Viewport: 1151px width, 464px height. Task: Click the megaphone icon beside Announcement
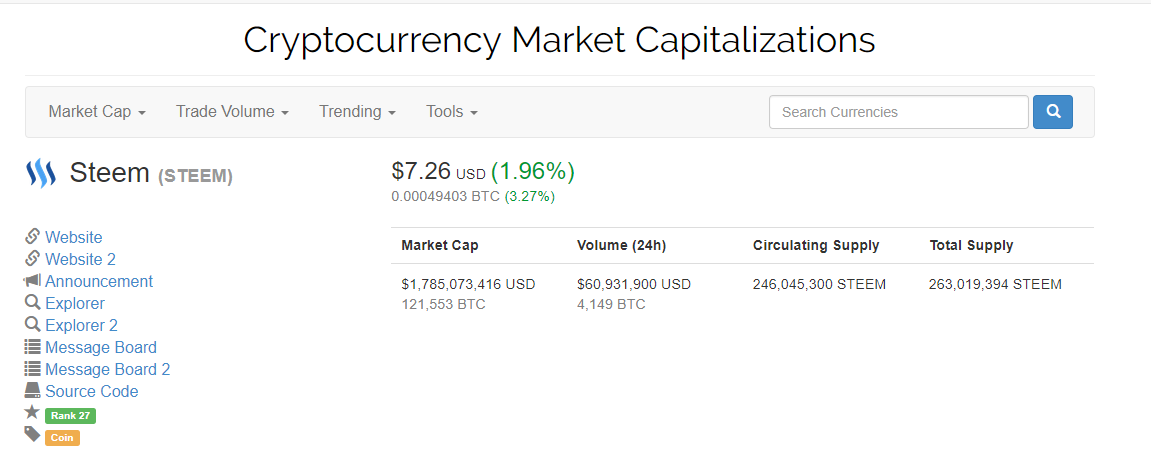pos(33,281)
